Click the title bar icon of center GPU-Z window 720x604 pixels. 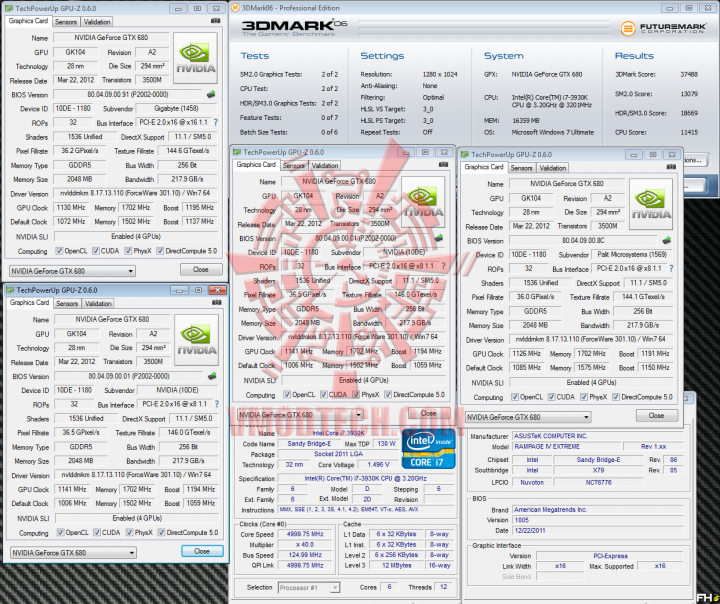click(x=236, y=152)
